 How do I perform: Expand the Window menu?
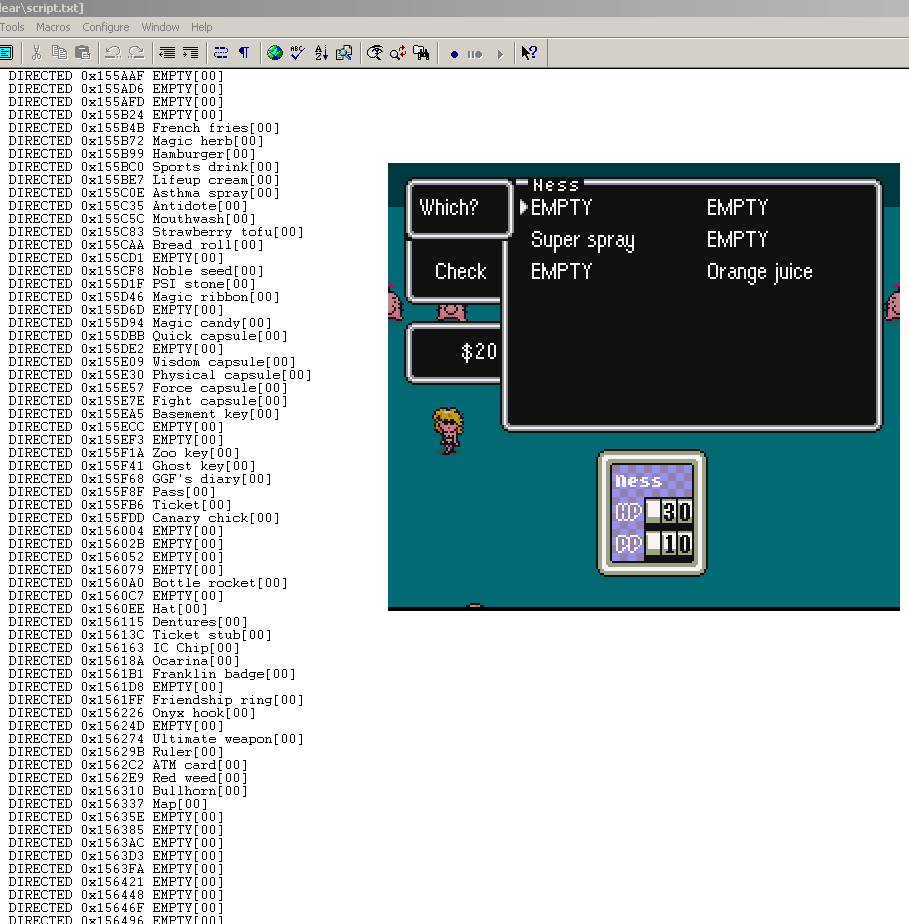(x=160, y=27)
